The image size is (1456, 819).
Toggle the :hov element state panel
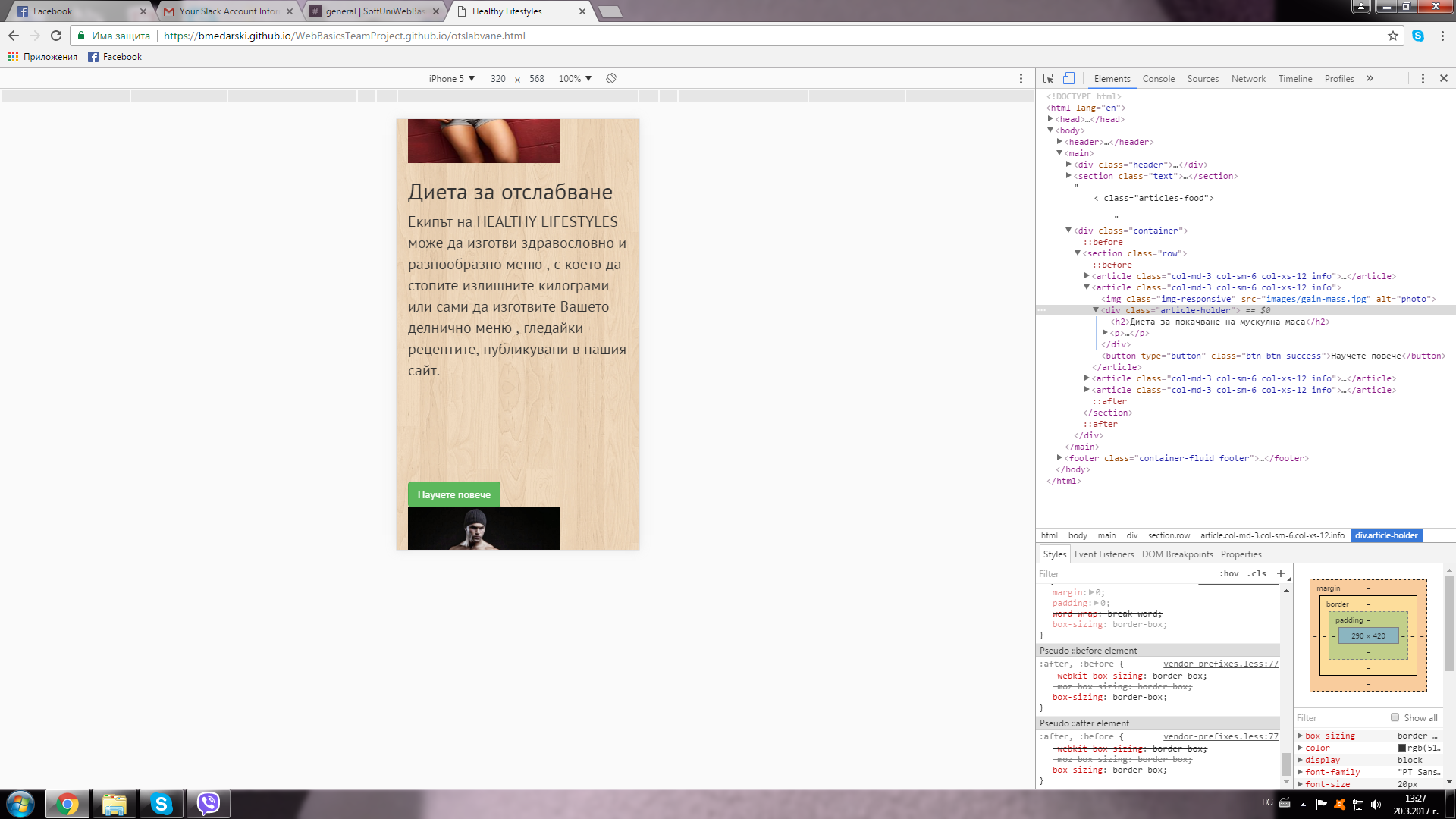point(1228,574)
